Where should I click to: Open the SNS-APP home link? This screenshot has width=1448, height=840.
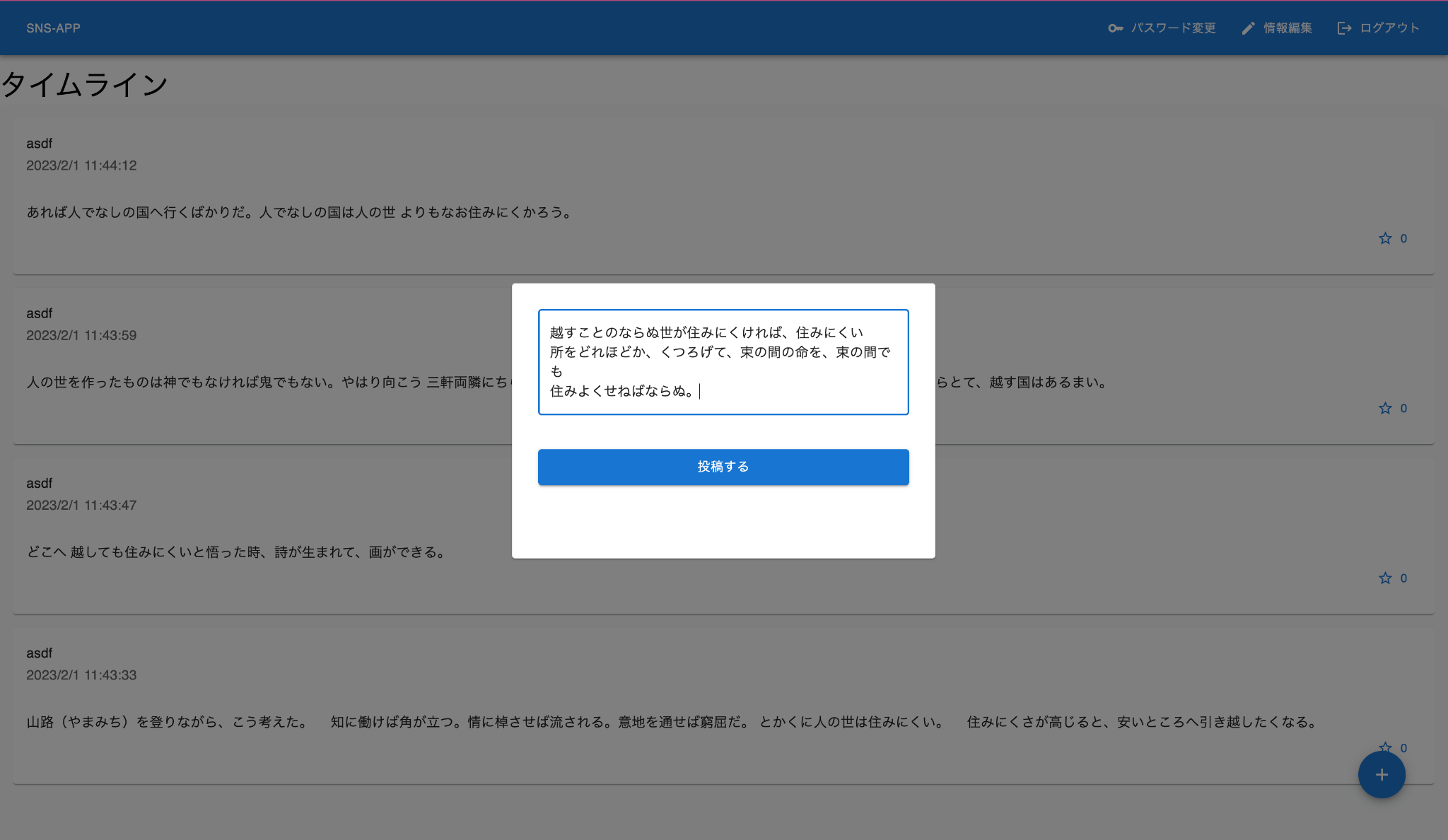pyautogui.click(x=54, y=28)
